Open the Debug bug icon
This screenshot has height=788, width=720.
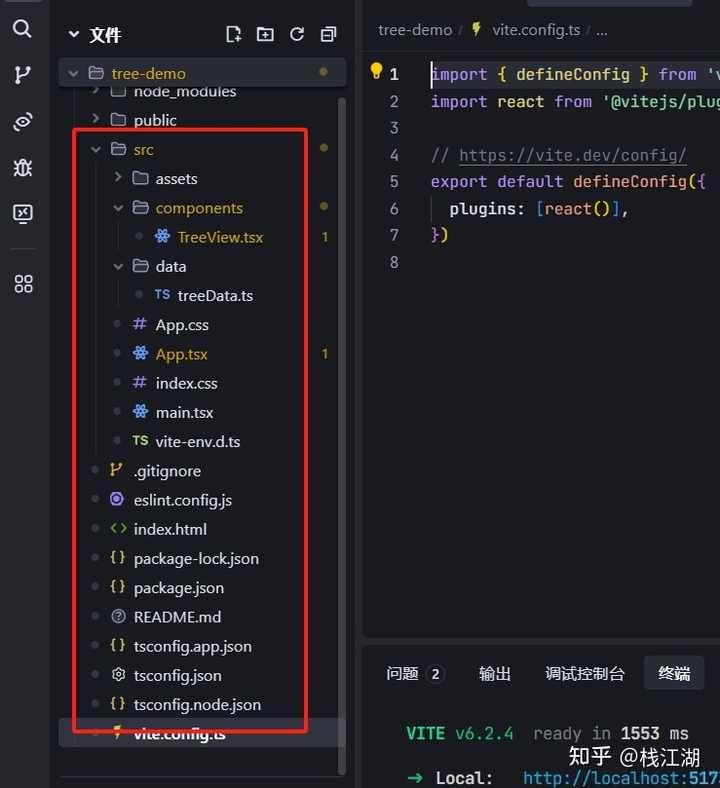23,167
